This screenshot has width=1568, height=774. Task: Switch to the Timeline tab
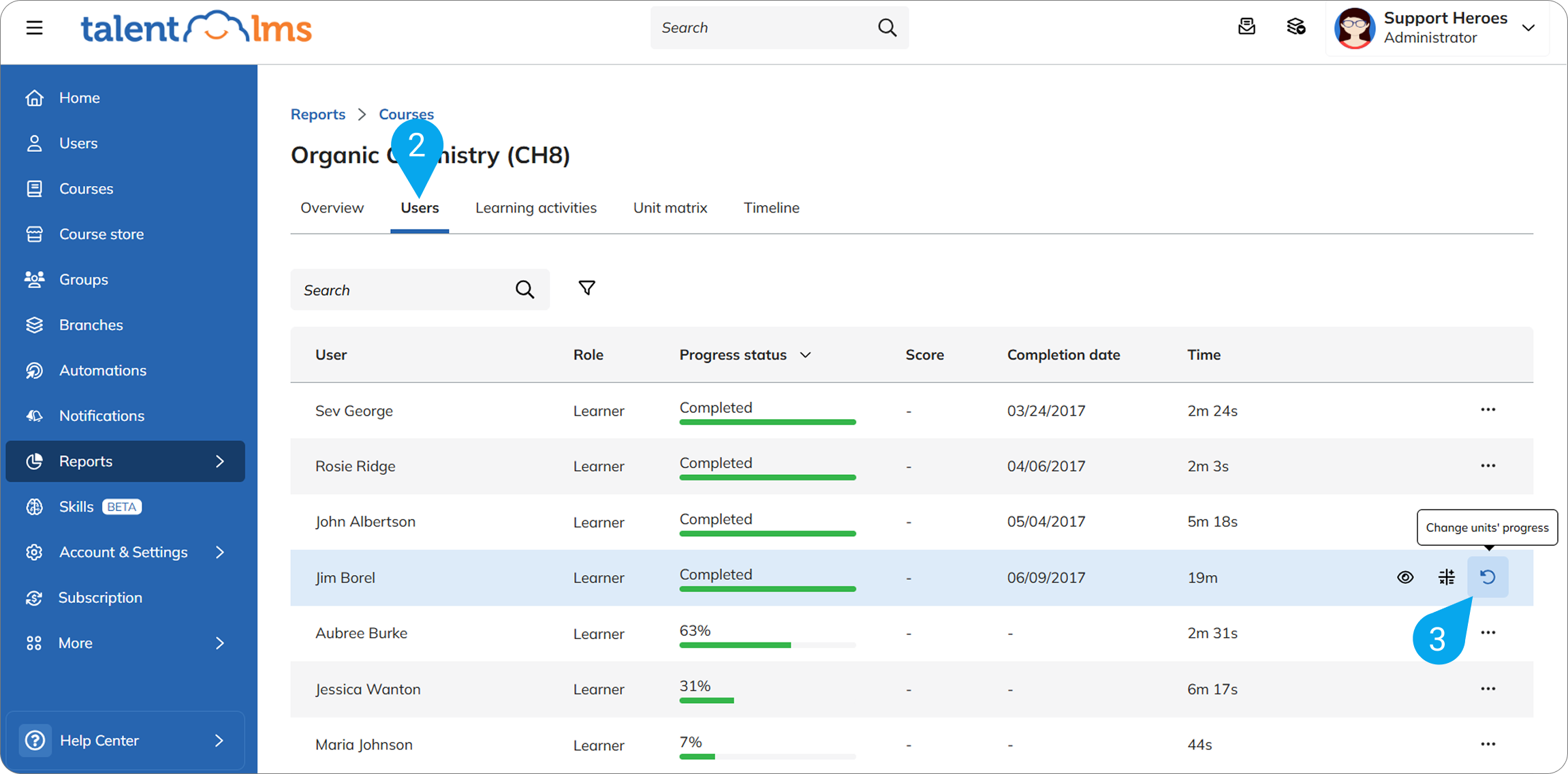pyautogui.click(x=772, y=208)
